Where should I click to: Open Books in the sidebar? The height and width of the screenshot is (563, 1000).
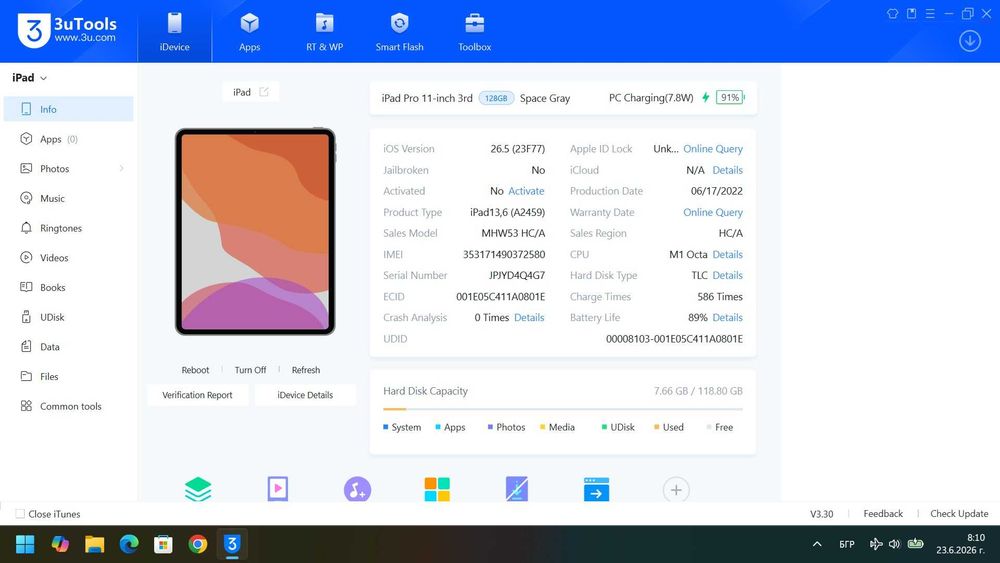(68, 287)
